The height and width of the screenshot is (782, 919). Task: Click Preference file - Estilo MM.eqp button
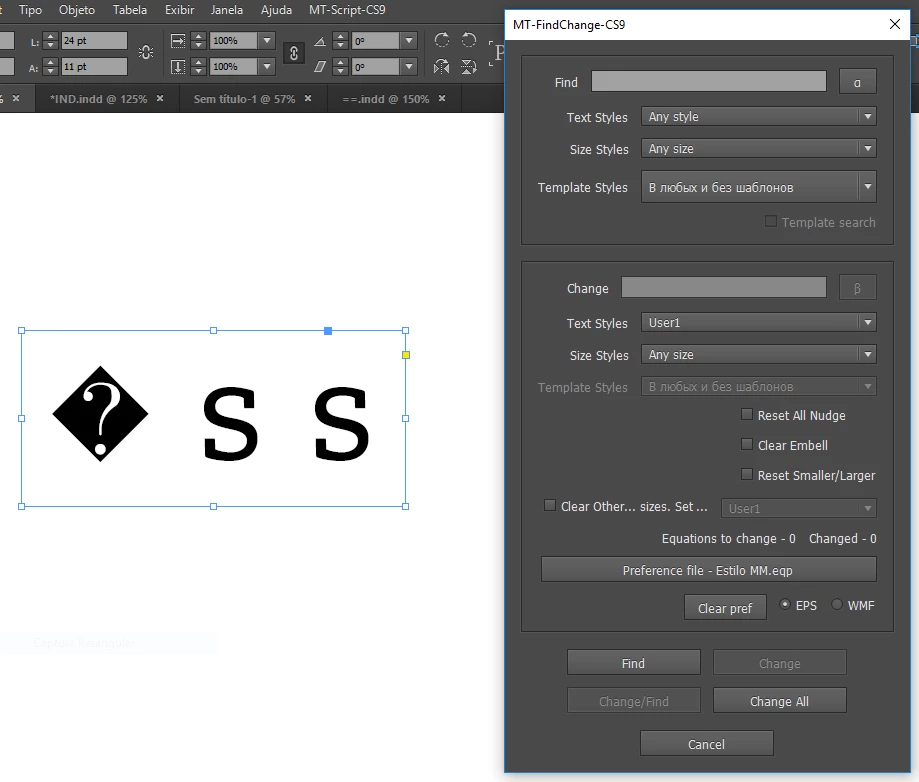709,570
